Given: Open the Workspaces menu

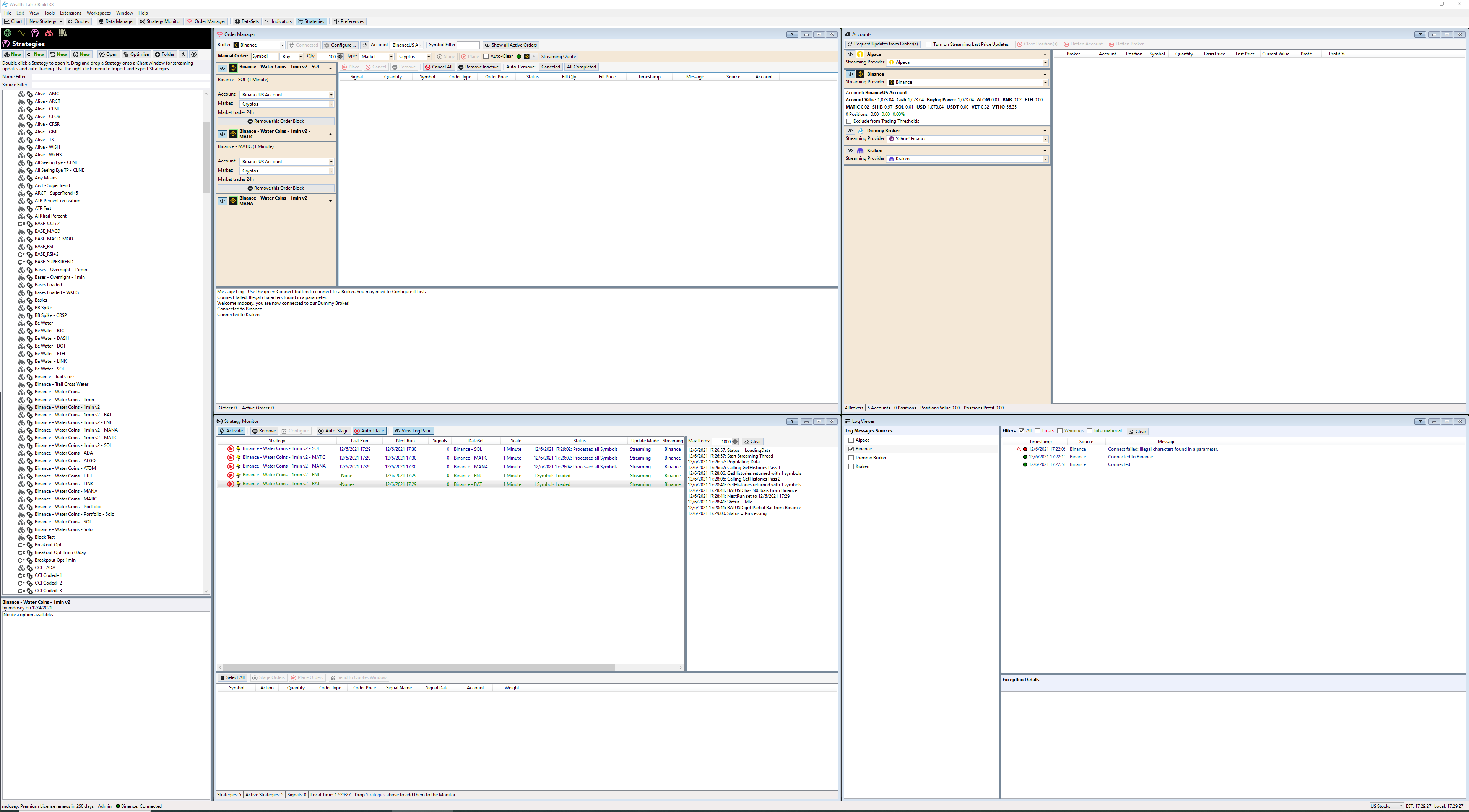Looking at the screenshot, I should tap(99, 13).
